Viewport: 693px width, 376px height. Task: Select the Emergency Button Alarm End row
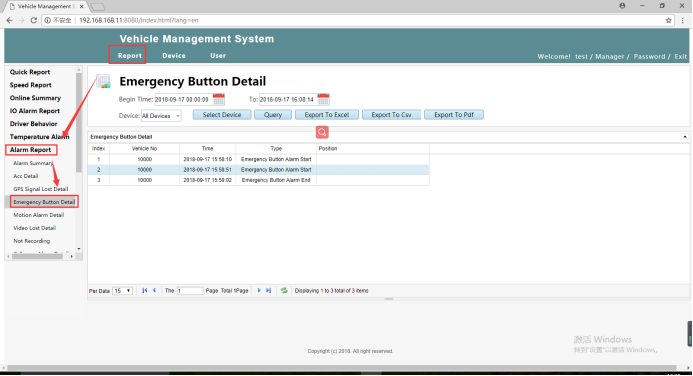point(259,180)
